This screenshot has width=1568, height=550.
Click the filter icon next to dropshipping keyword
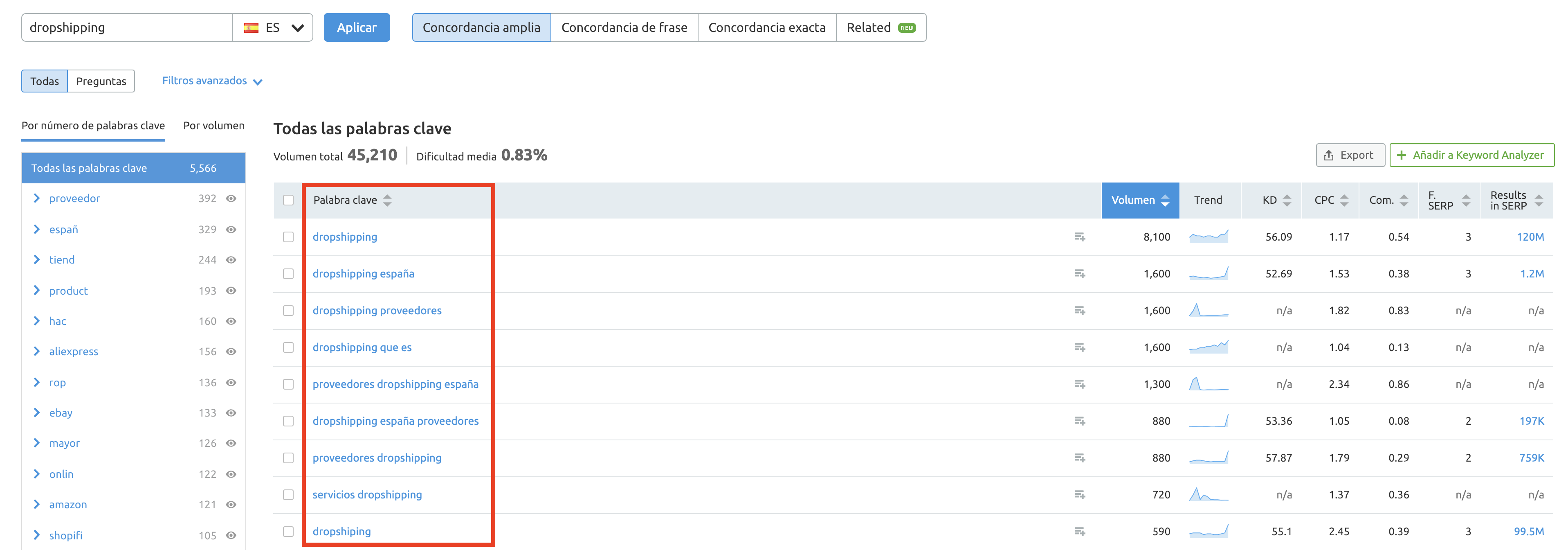pyautogui.click(x=1079, y=237)
